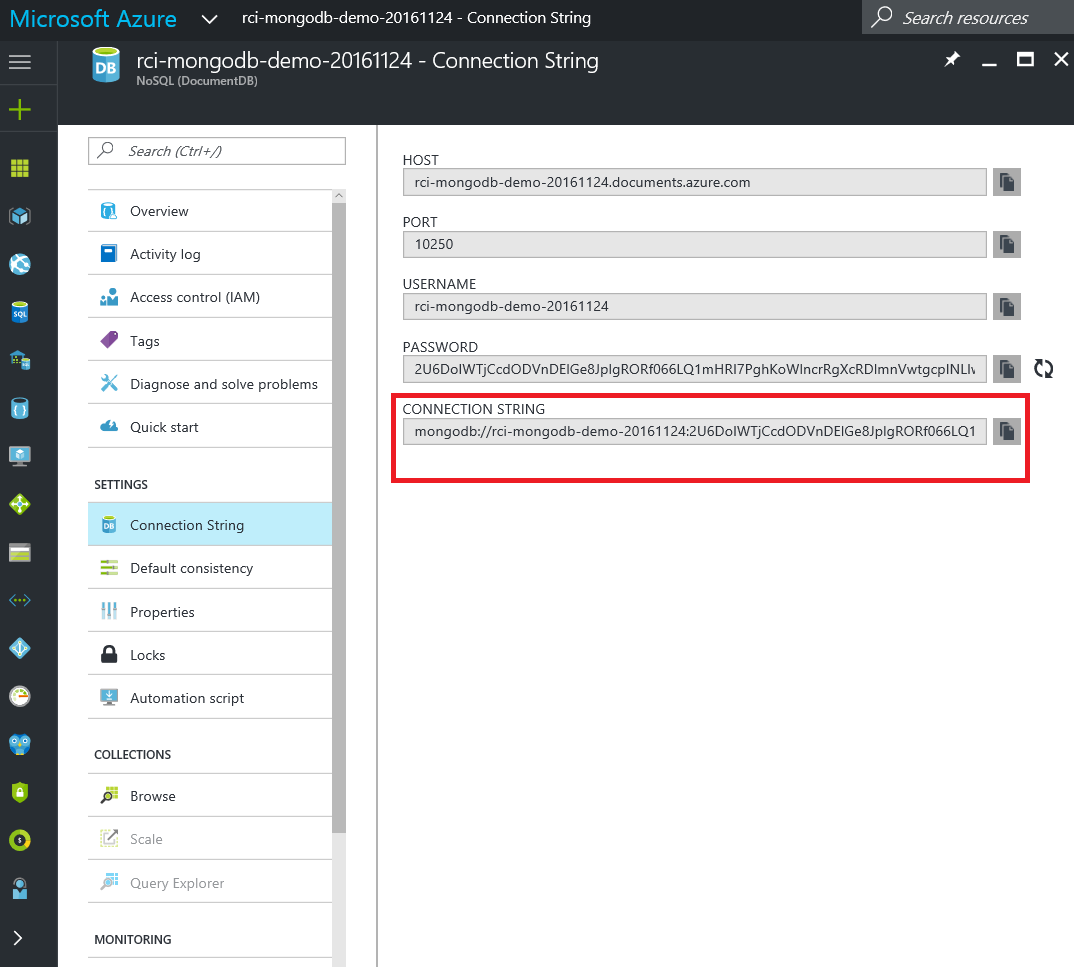Open Default consistency settings

click(x=210, y=568)
